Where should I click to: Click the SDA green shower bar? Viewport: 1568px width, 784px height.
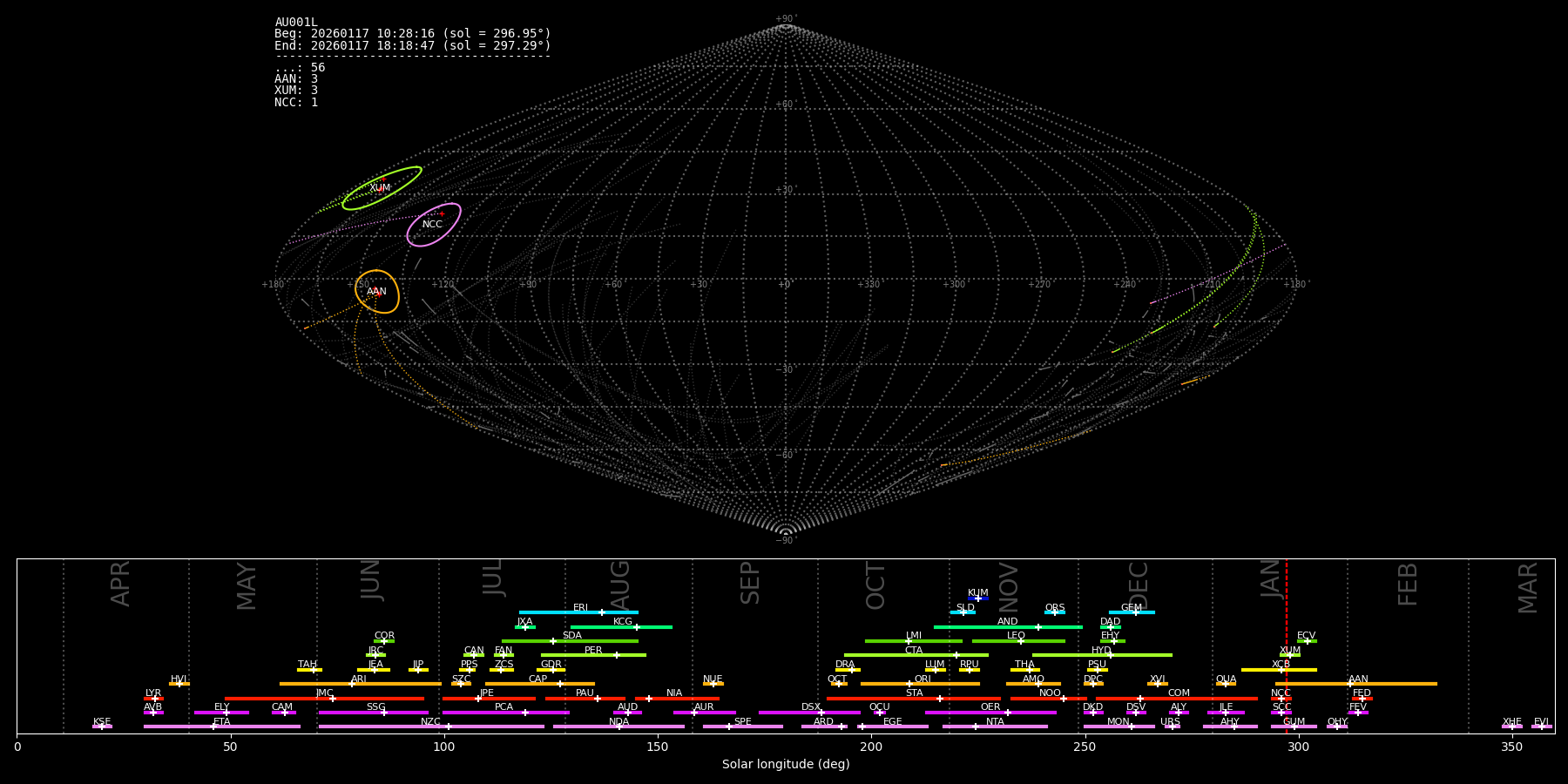tap(570, 641)
